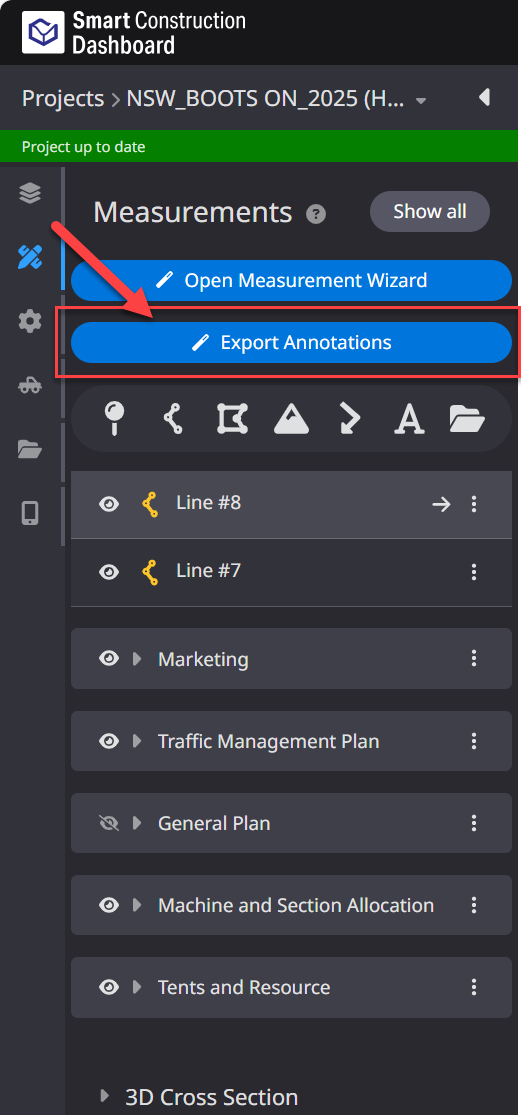
Task: Select the volume mountain tool icon
Action: coord(291,418)
